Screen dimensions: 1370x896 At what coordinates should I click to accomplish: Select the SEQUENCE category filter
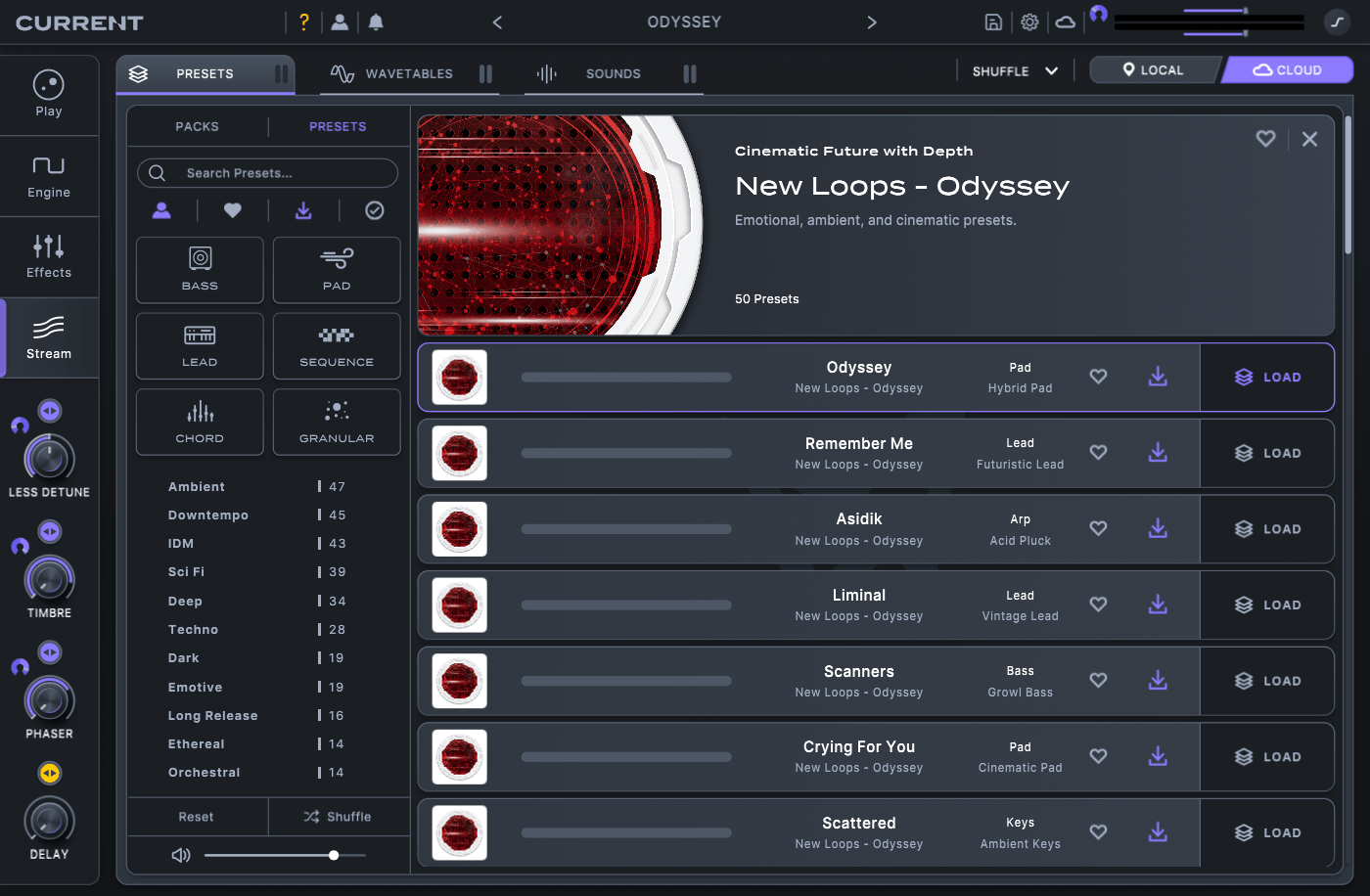[x=337, y=345]
